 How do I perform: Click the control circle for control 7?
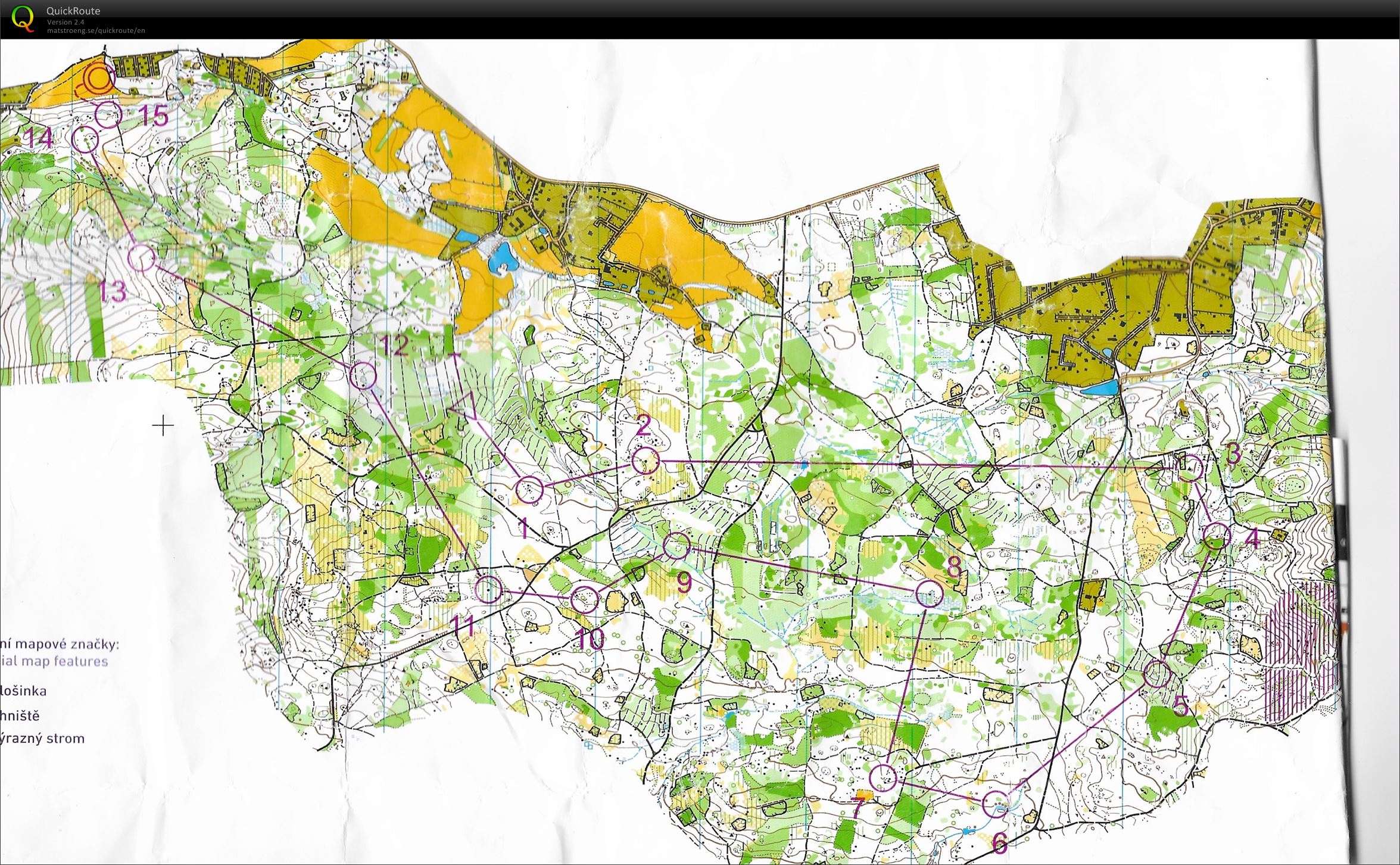click(x=883, y=778)
